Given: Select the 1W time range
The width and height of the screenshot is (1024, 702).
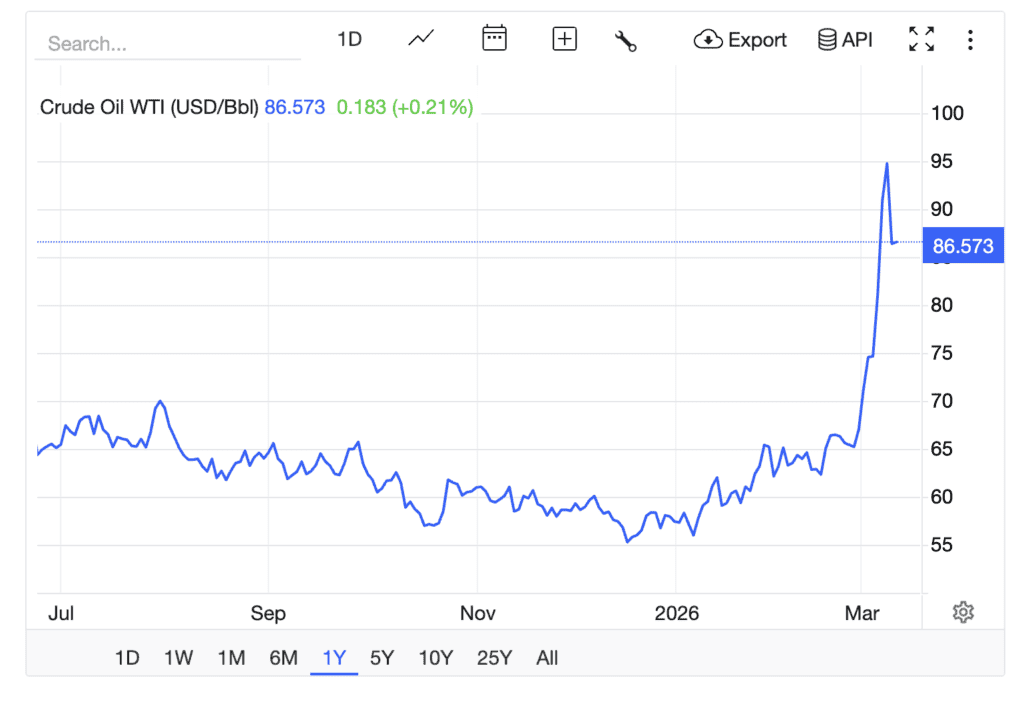Looking at the screenshot, I should [x=178, y=658].
